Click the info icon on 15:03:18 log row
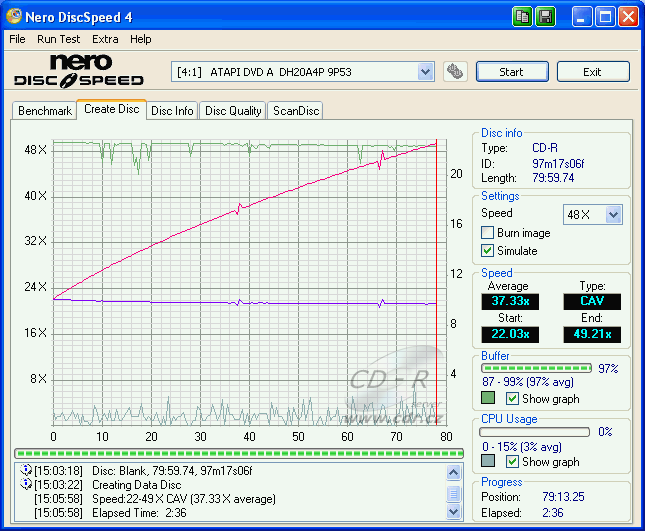This screenshot has width=645, height=531. (26, 469)
